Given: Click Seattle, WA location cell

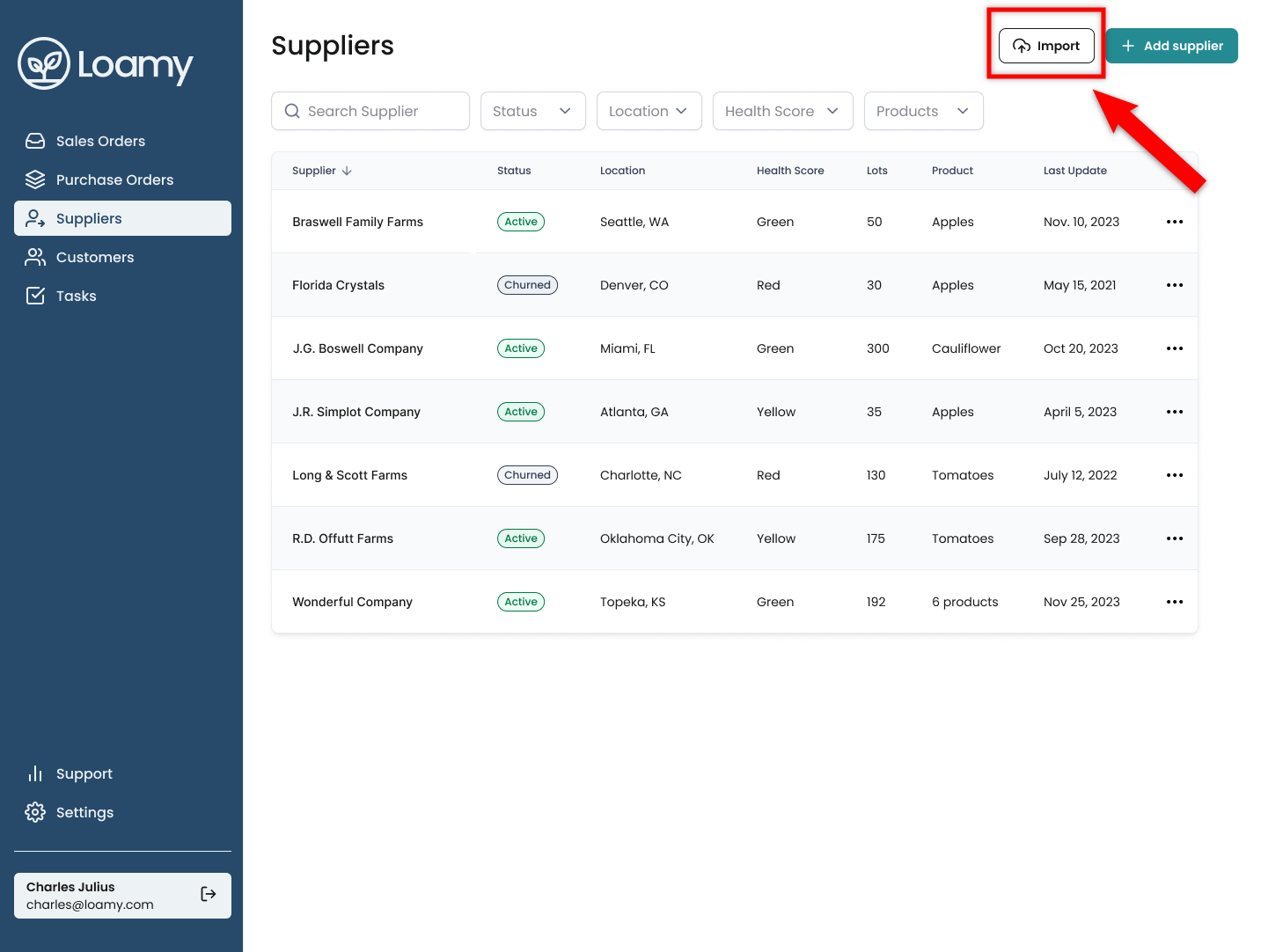Looking at the screenshot, I should click(634, 222).
